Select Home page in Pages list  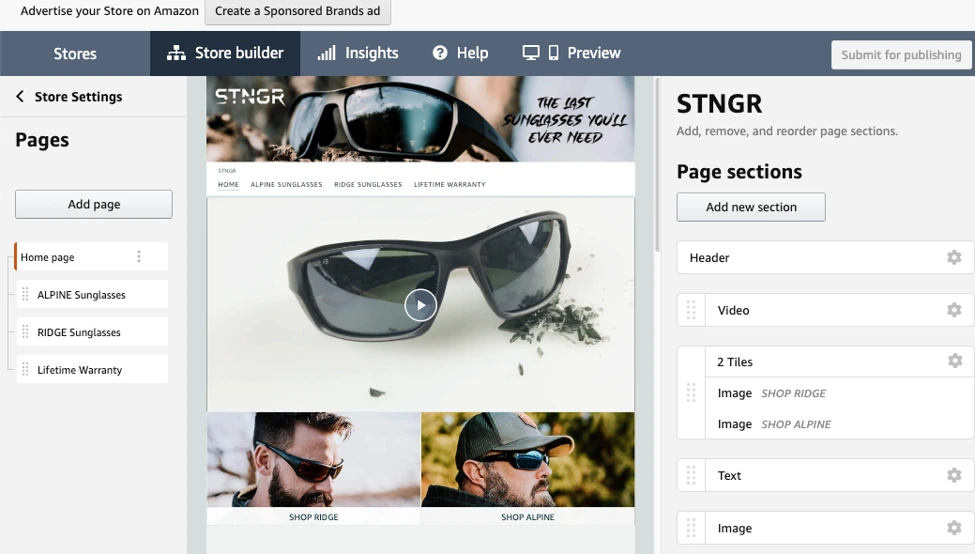coord(92,256)
